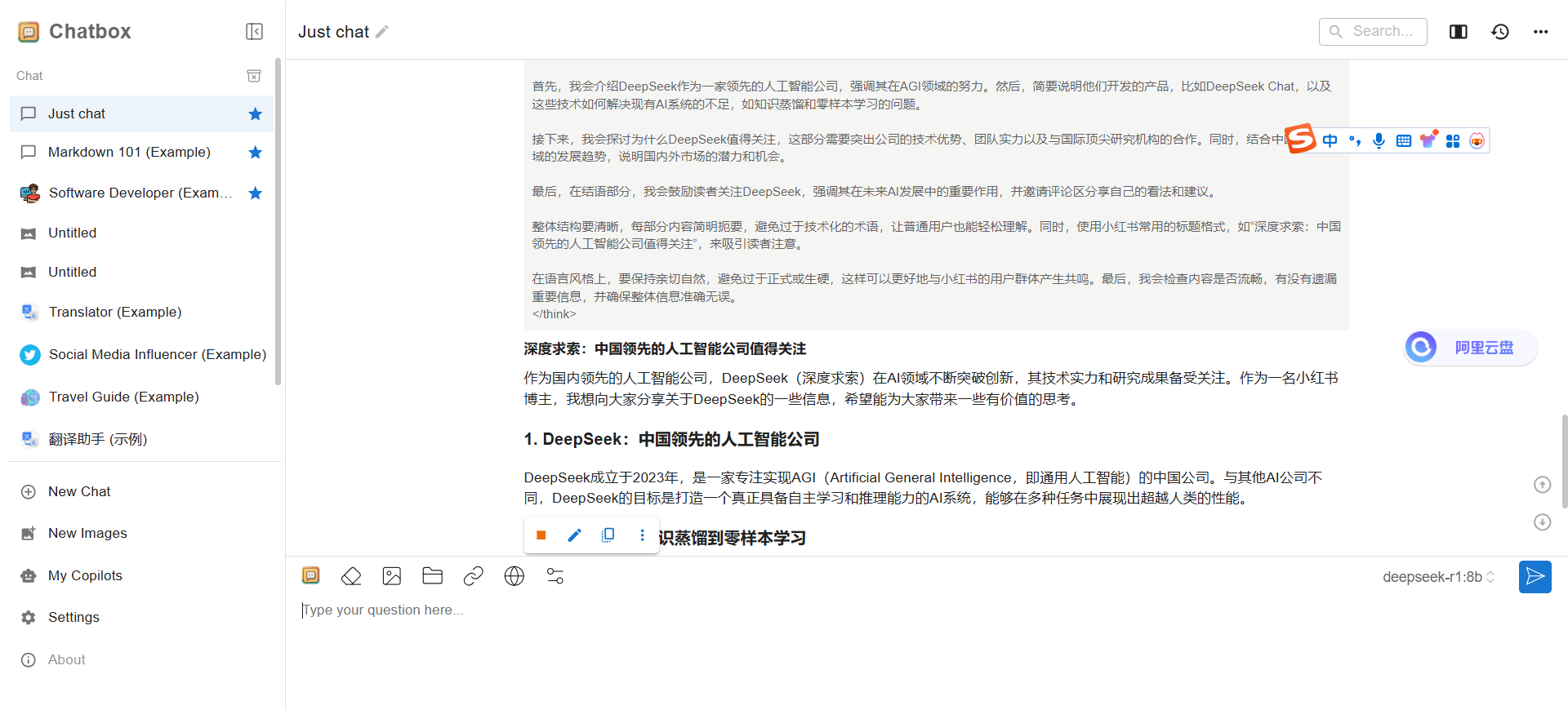Clear context with the eraser icon
The width and height of the screenshot is (1568, 710).
(x=351, y=576)
